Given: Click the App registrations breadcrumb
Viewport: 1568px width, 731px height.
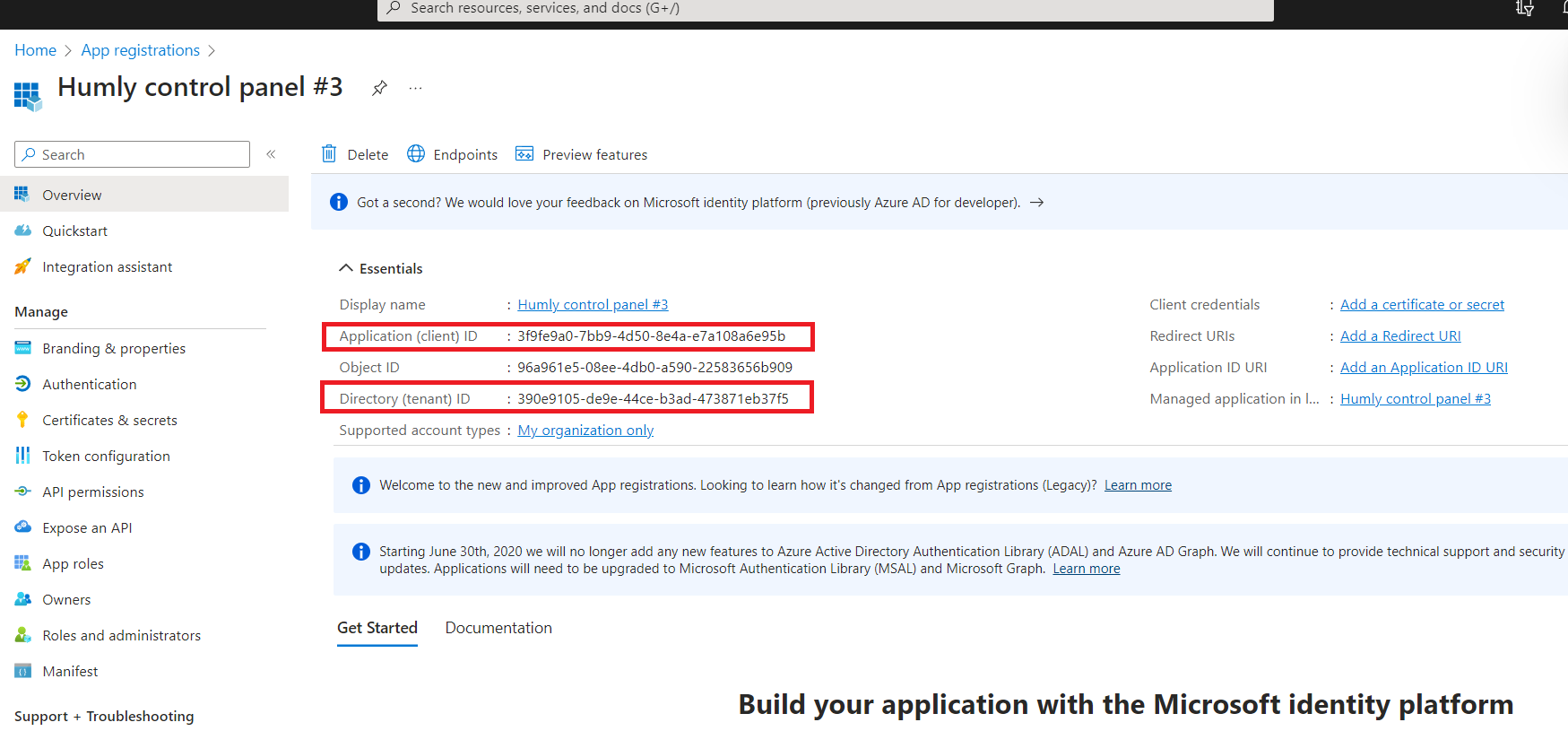Looking at the screenshot, I should click(x=141, y=50).
